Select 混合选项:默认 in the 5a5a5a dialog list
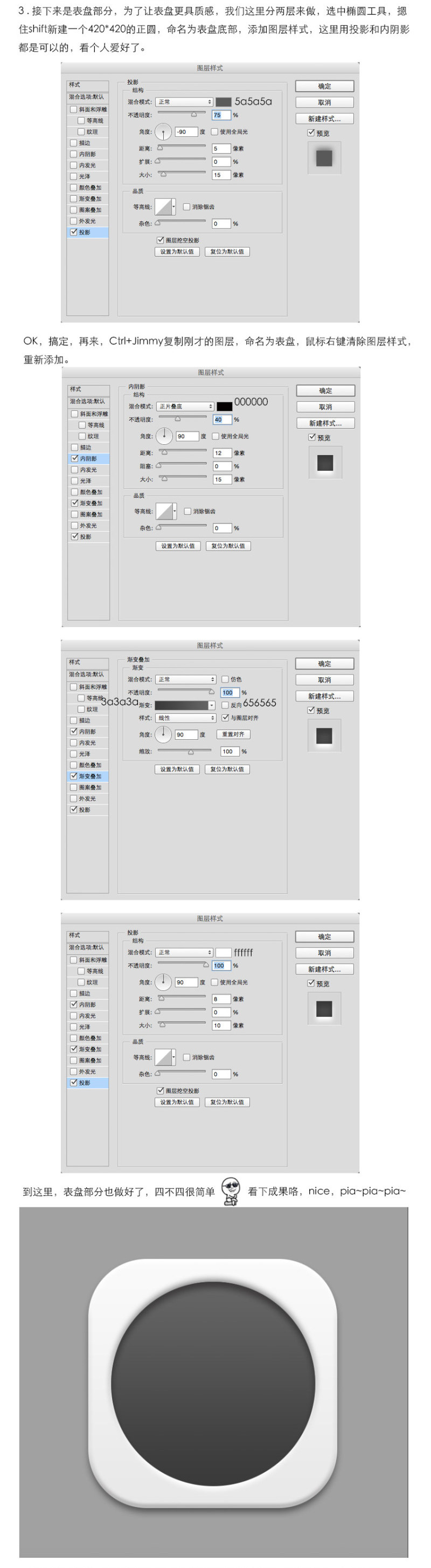 point(88,97)
